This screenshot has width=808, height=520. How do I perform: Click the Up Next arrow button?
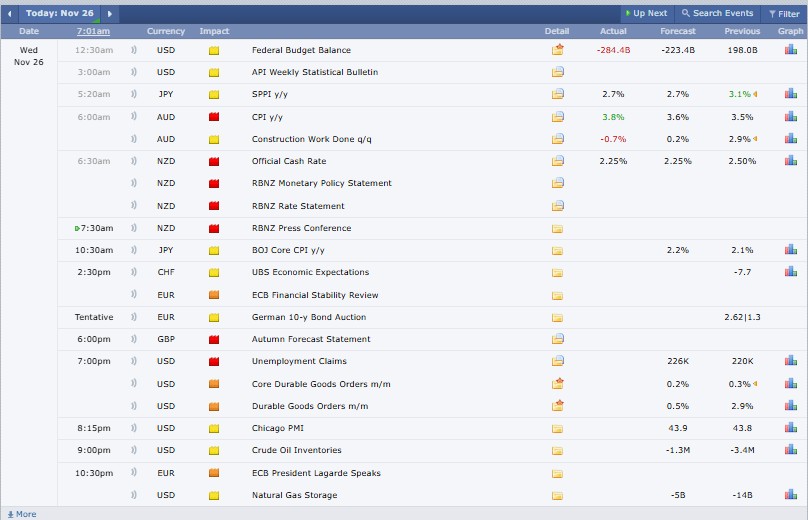[645, 13]
